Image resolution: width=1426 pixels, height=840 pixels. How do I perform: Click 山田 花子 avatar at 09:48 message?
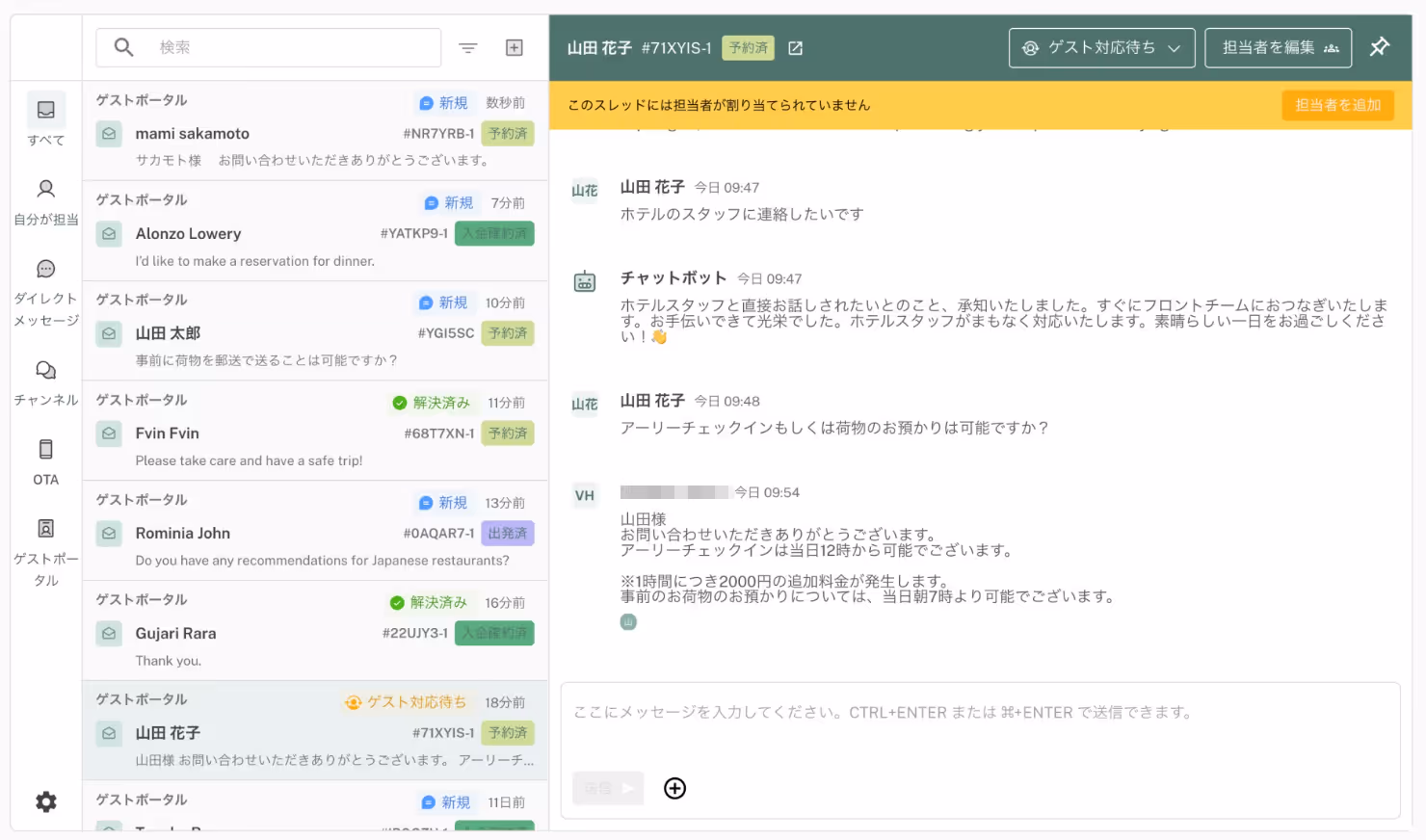tap(585, 405)
